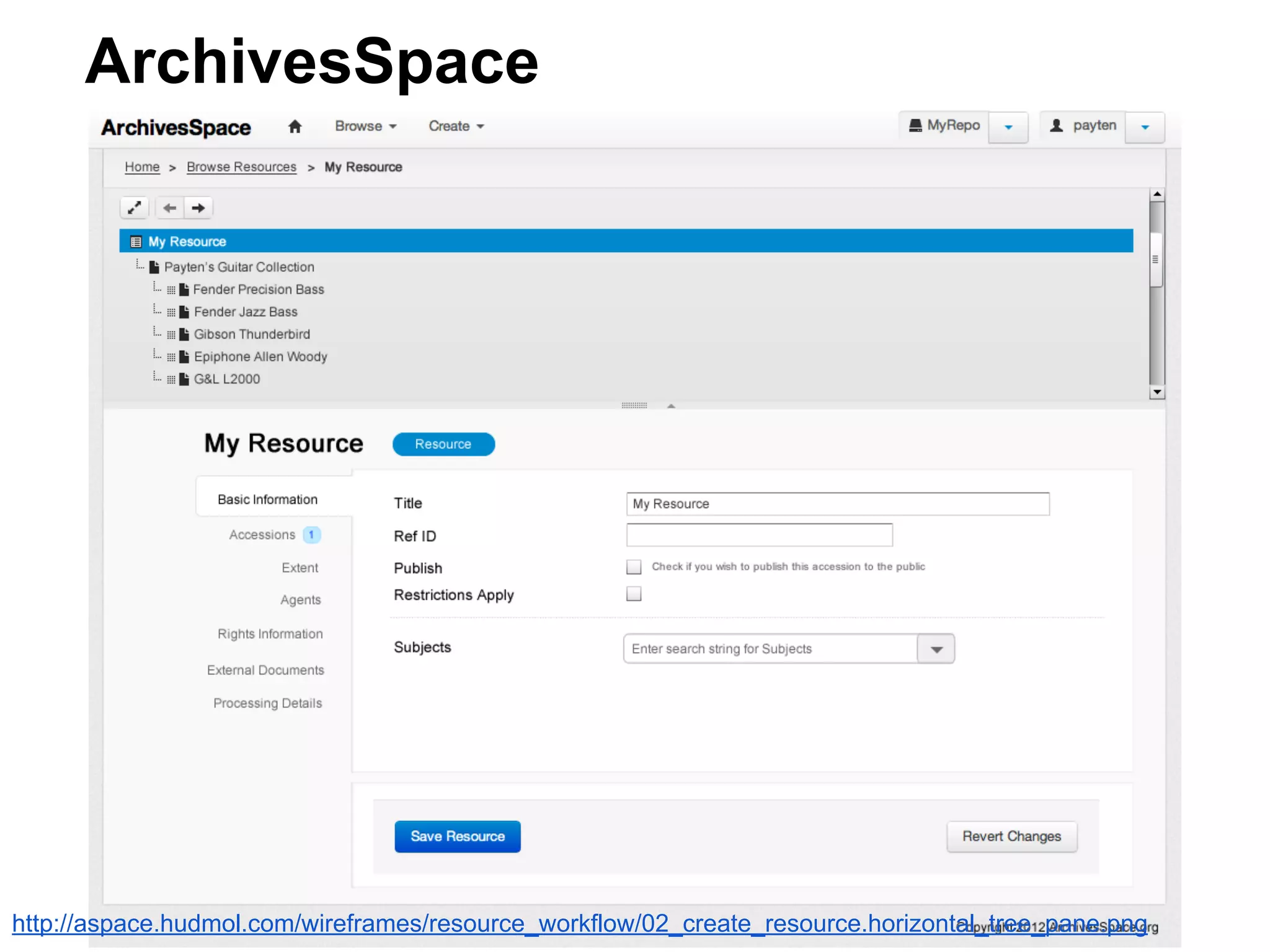The height and width of the screenshot is (952, 1270).
Task: Click document icon beside Payten's Guitar Collection
Action: [155, 267]
